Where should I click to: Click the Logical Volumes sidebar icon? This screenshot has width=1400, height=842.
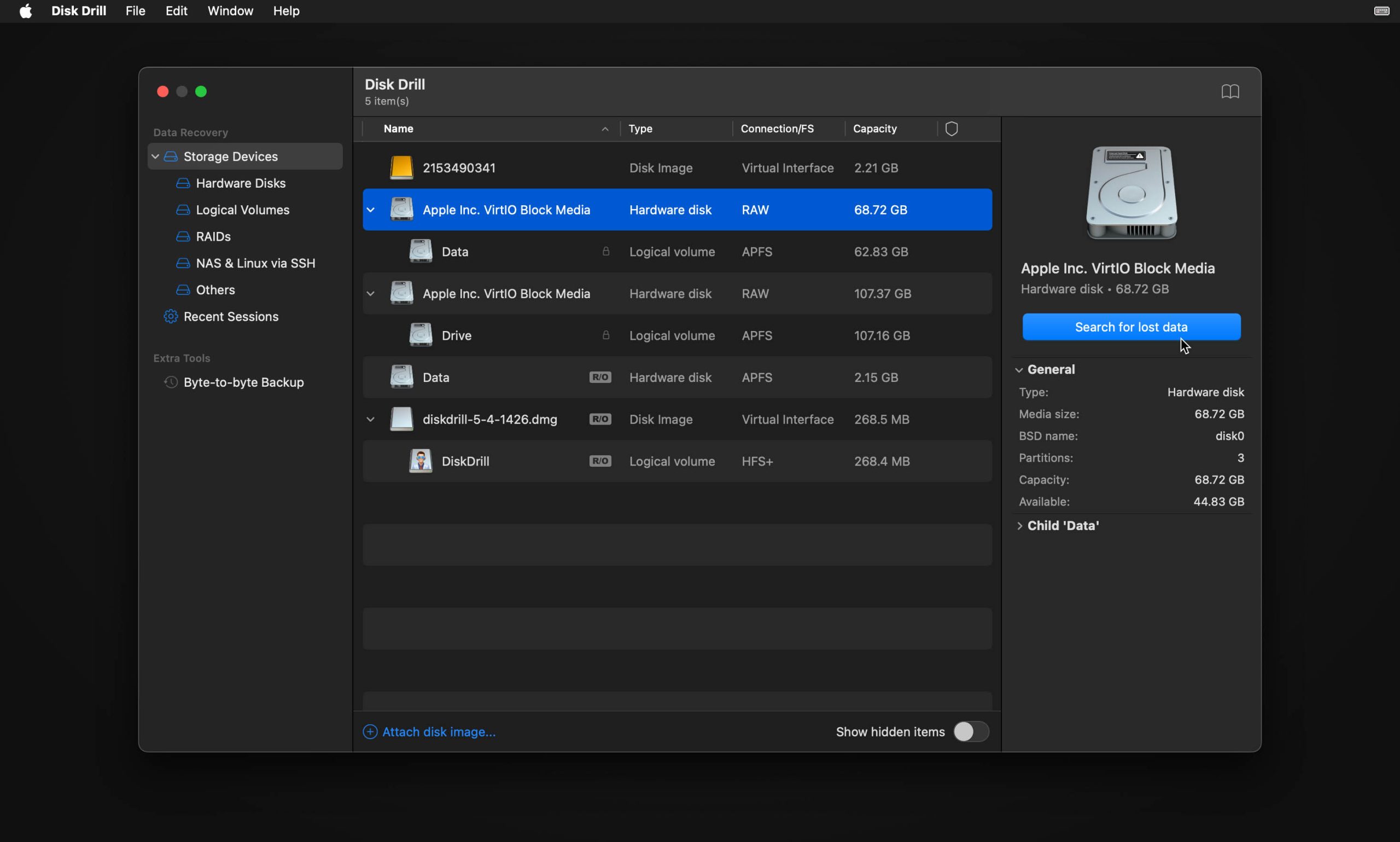[183, 209]
